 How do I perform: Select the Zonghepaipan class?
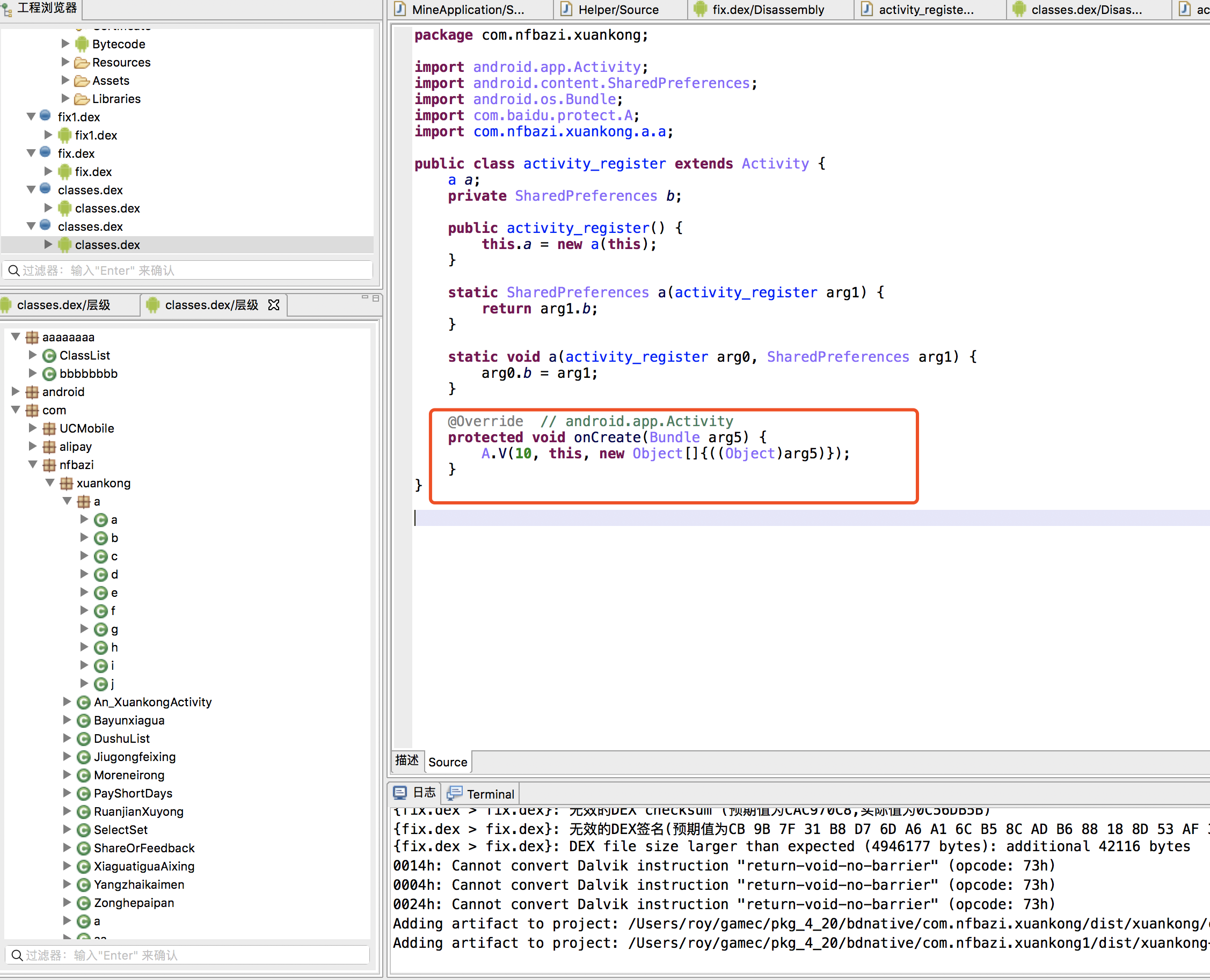134,903
